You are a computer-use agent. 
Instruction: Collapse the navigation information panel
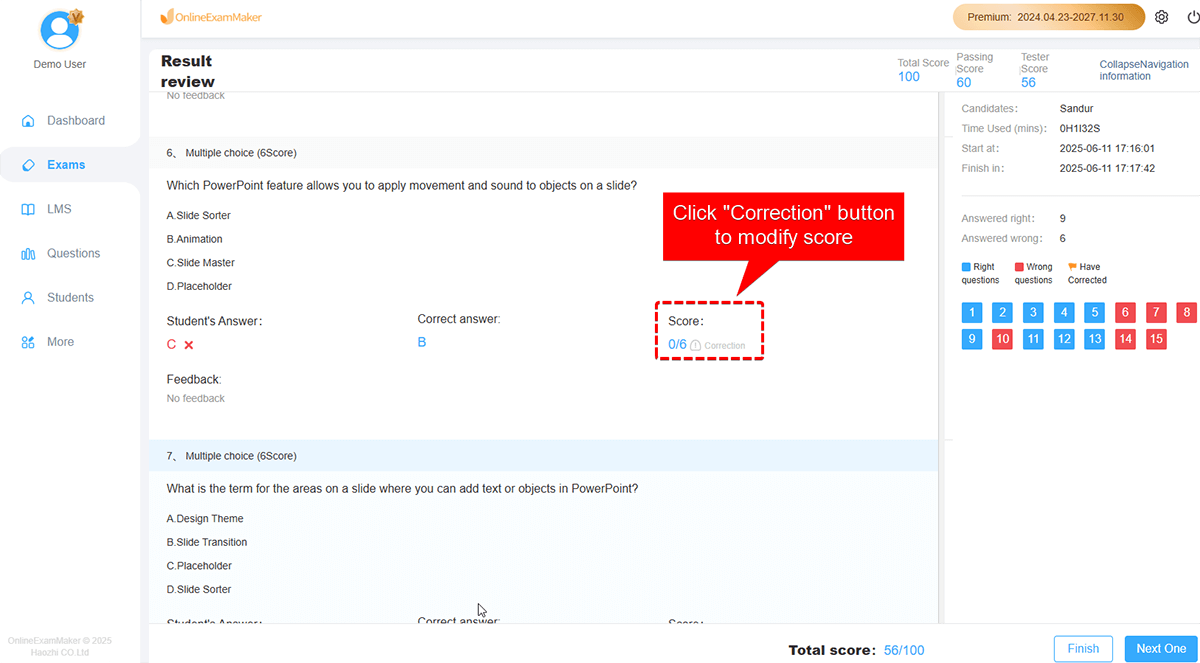[1144, 70]
